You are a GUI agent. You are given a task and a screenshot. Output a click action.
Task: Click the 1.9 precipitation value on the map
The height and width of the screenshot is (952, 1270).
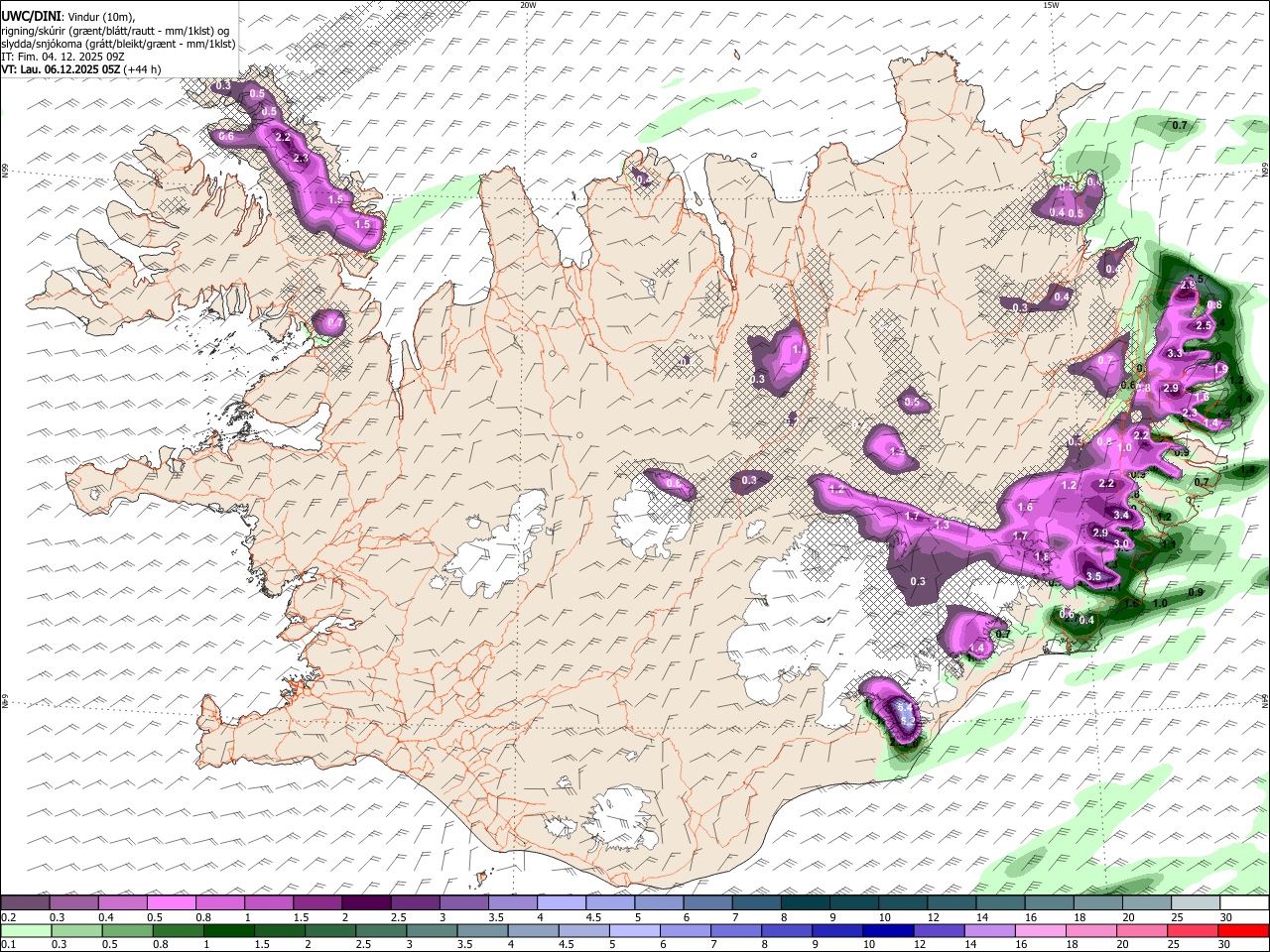(x=1221, y=369)
